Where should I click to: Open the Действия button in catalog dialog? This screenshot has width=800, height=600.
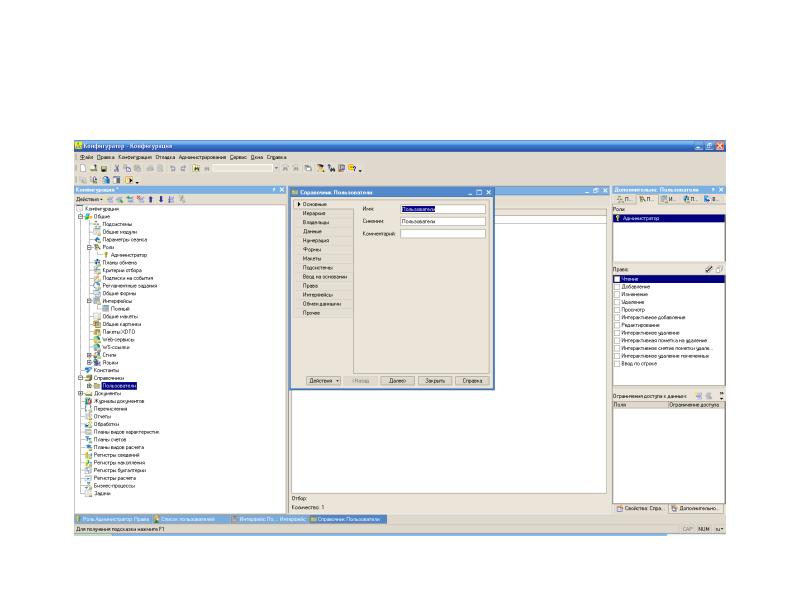click(x=323, y=381)
